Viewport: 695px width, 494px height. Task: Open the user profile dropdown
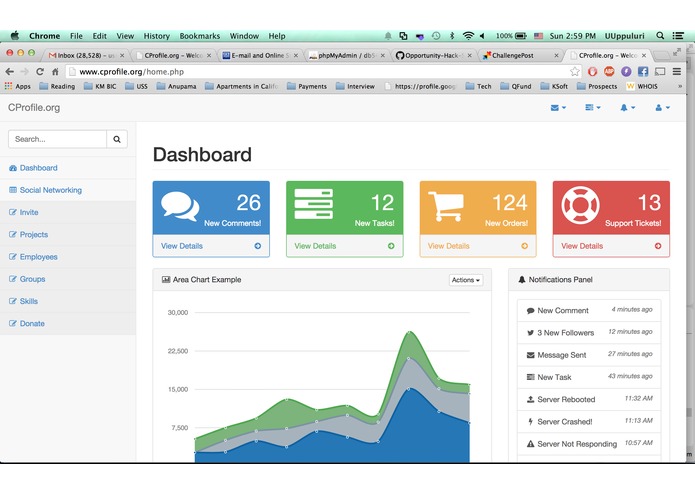(662, 108)
